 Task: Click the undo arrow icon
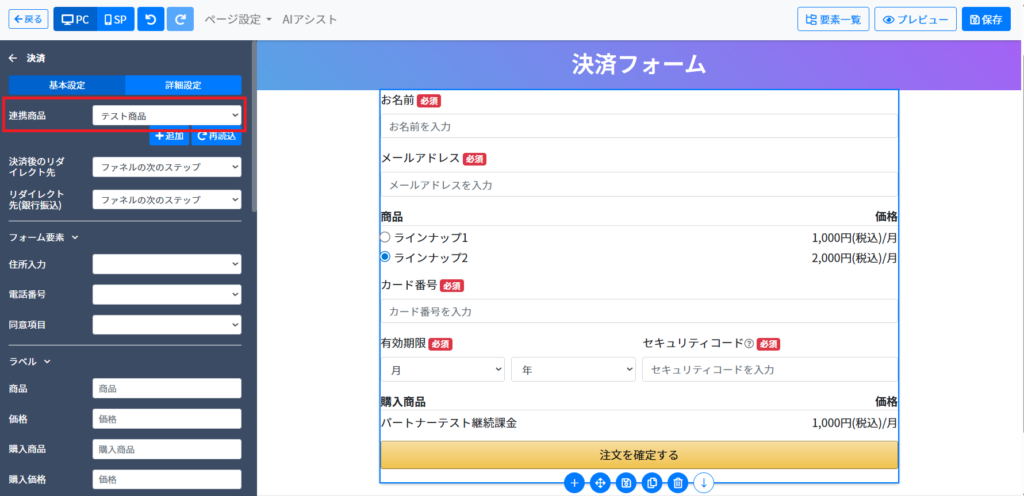[x=150, y=19]
